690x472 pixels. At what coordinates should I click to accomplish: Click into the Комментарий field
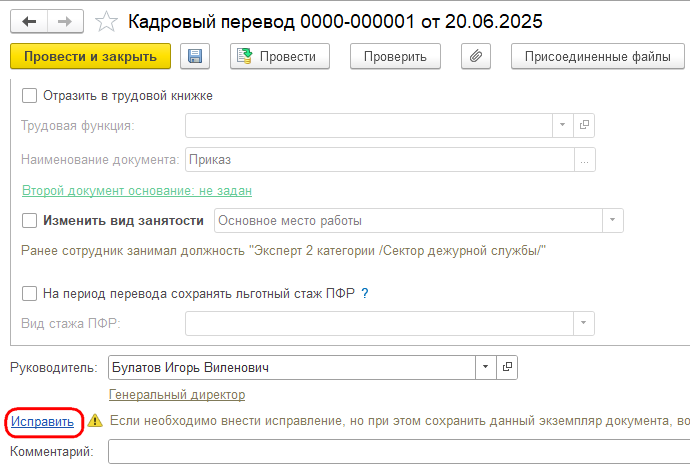pos(399,451)
